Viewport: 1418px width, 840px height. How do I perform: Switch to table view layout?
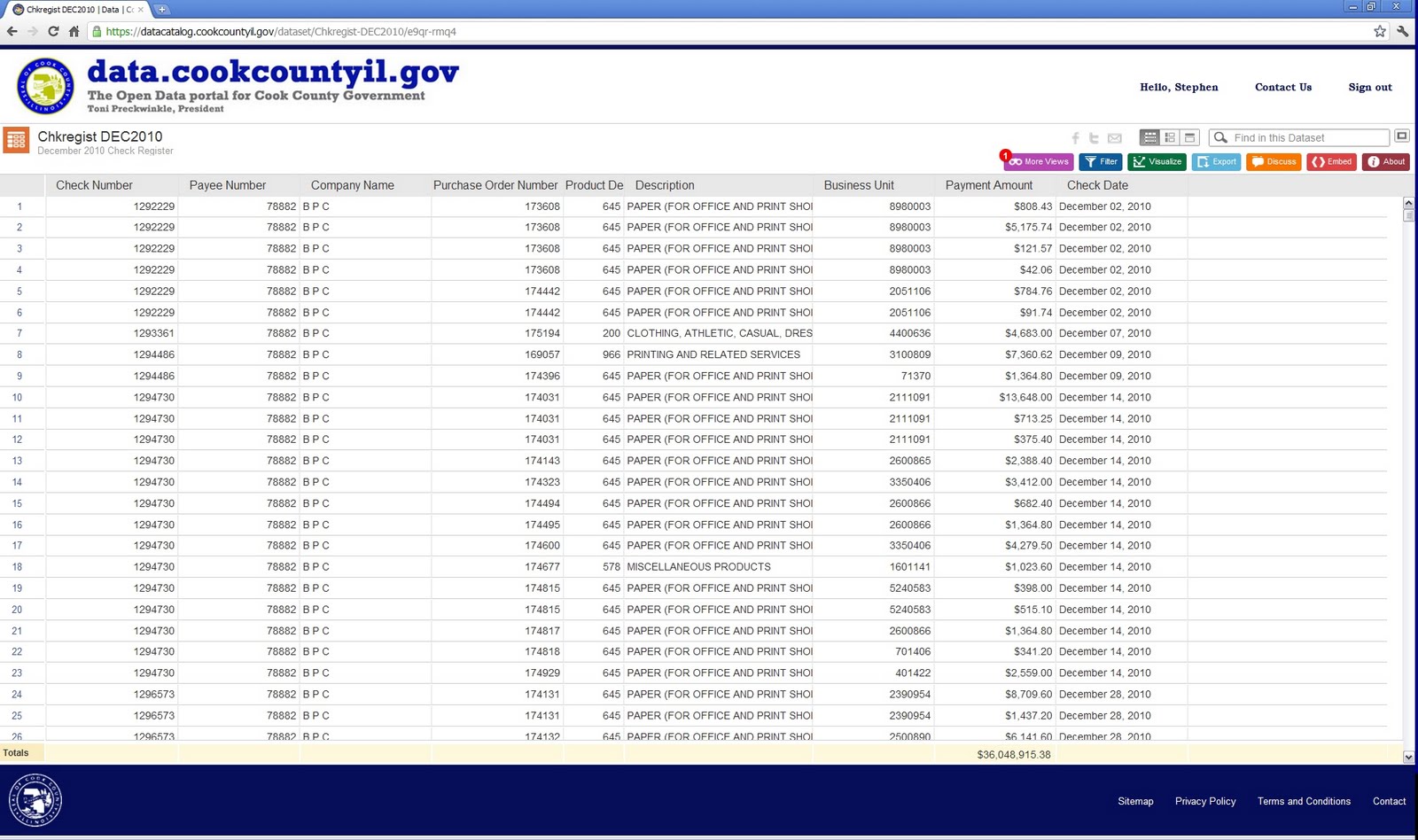(x=1149, y=137)
